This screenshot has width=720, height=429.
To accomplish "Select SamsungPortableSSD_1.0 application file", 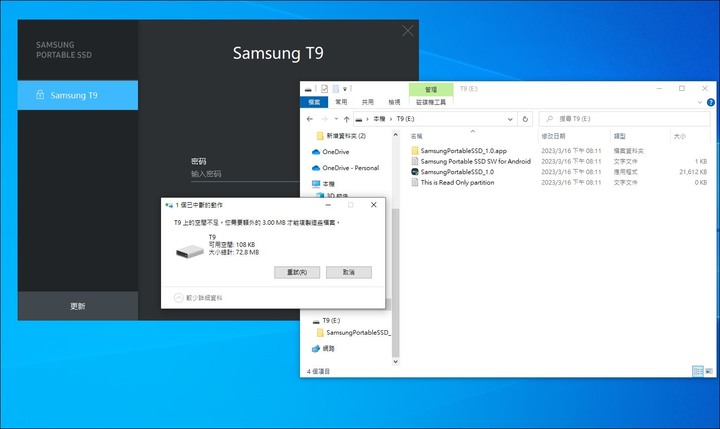I will point(457,172).
